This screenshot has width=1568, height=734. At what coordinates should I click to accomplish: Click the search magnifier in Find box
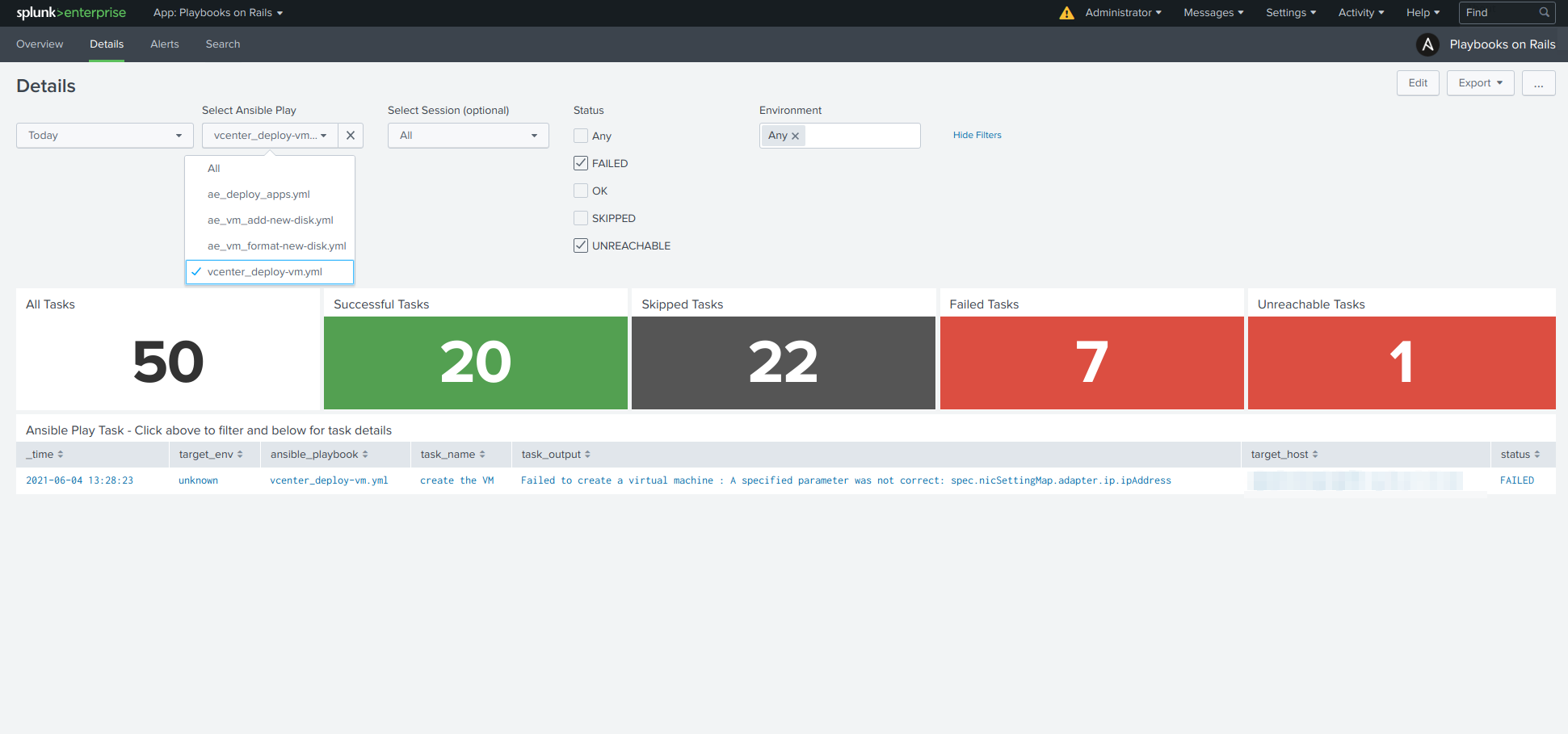pos(1544,12)
